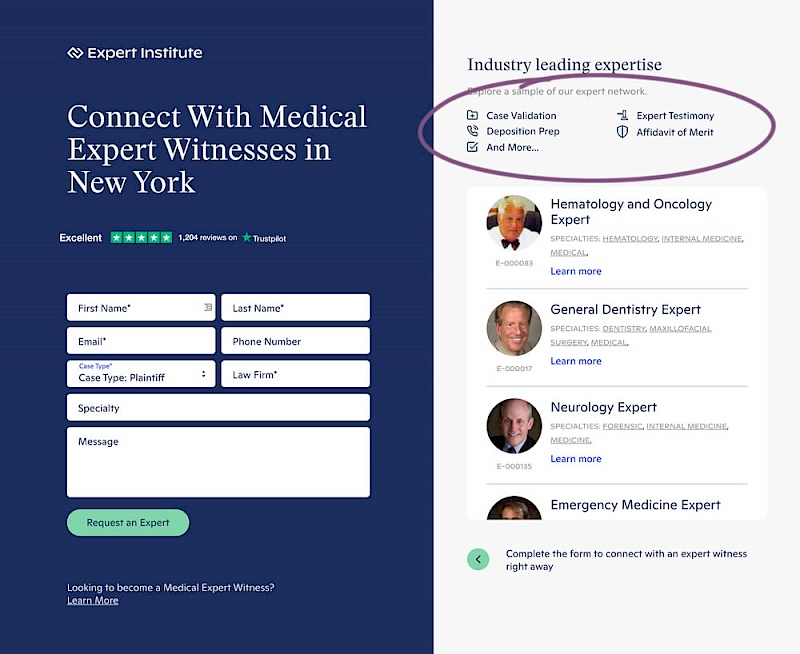Click the Expert Testimony icon
Image resolution: width=800 pixels, height=654 pixels.
click(623, 116)
